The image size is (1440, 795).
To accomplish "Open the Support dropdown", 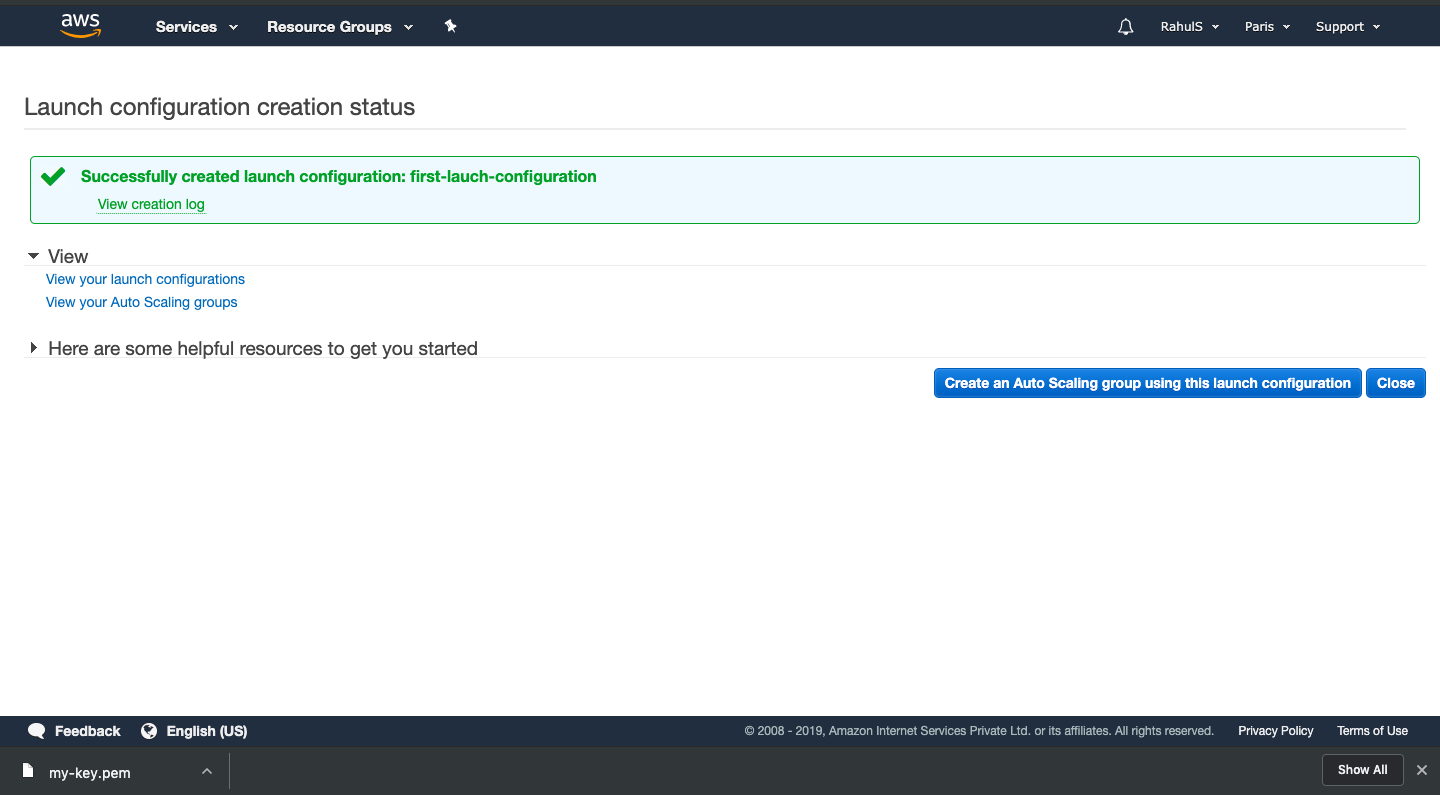I will pos(1347,26).
